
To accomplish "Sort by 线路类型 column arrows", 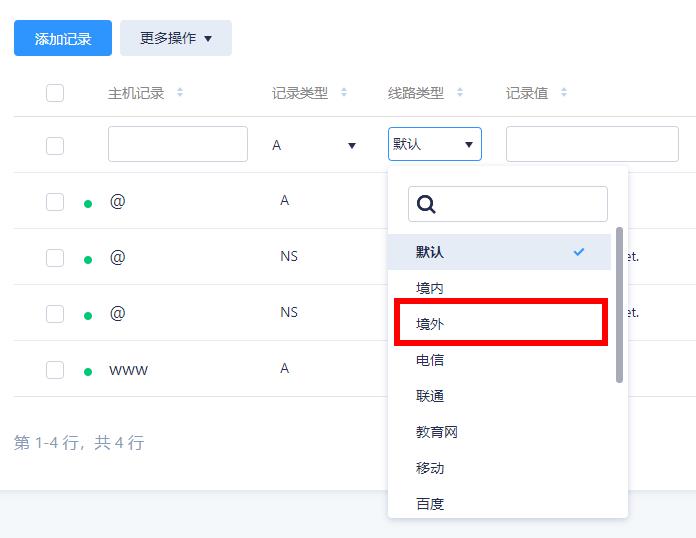I will coord(460,93).
